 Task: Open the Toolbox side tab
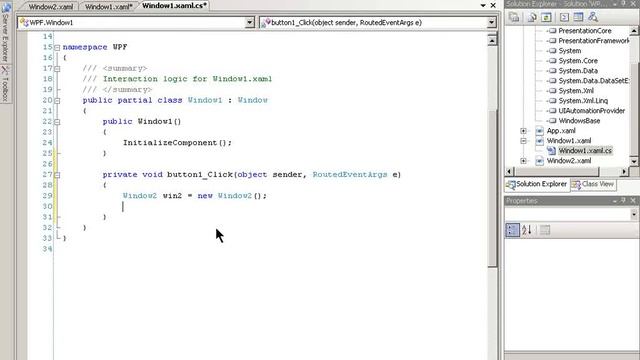coord(5,84)
